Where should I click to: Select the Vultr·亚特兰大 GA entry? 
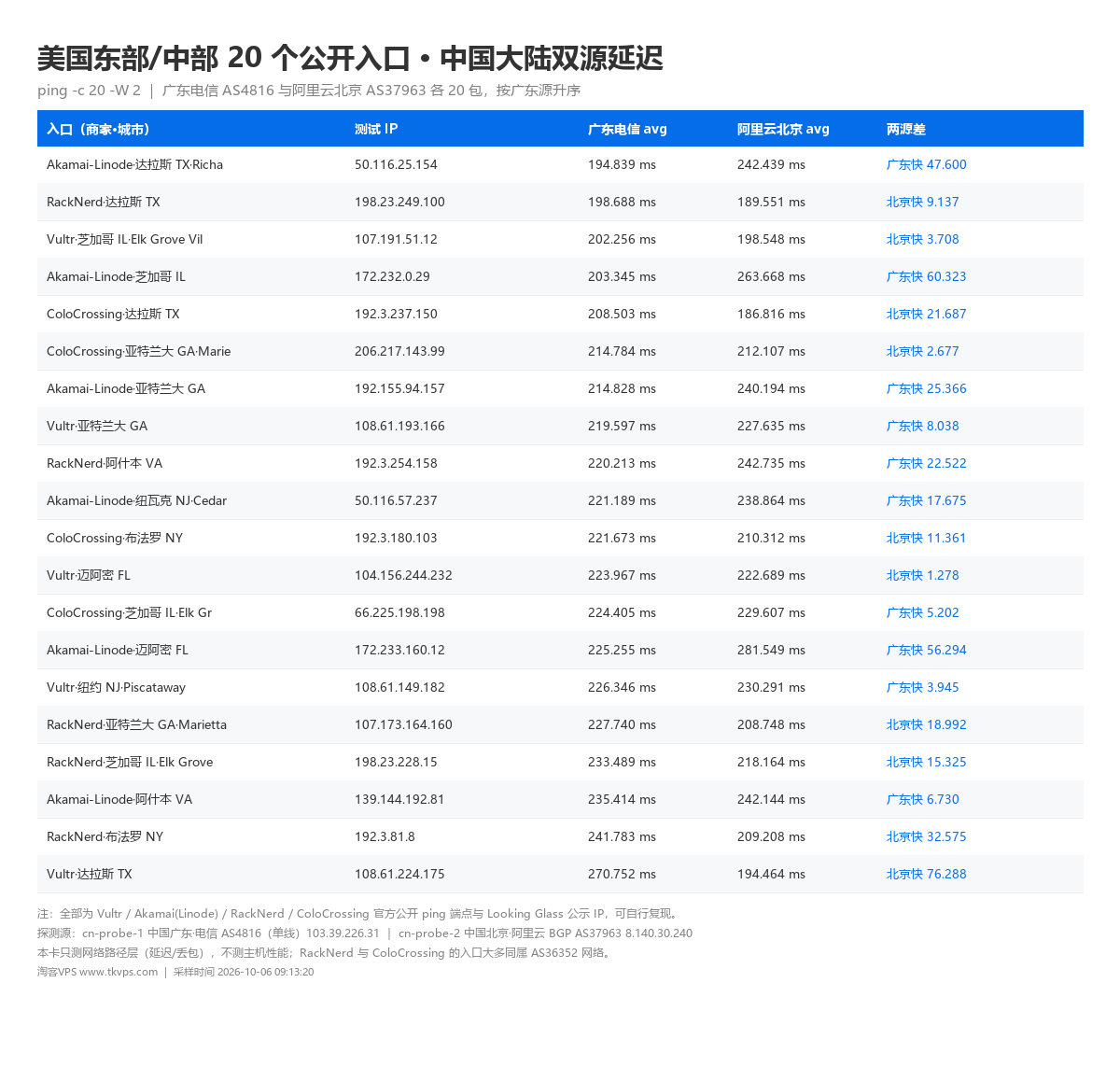97,426
